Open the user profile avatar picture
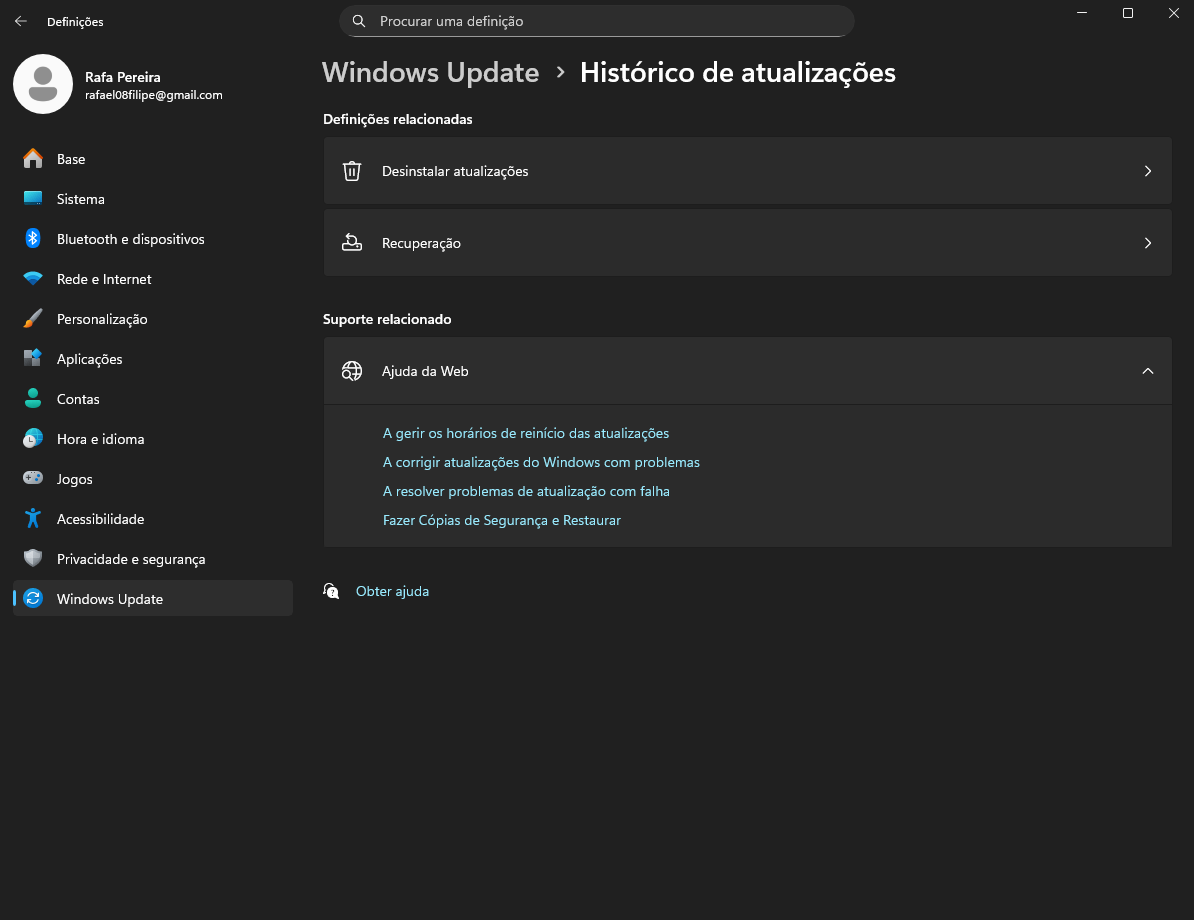The height and width of the screenshot is (920, 1194). pos(43,84)
